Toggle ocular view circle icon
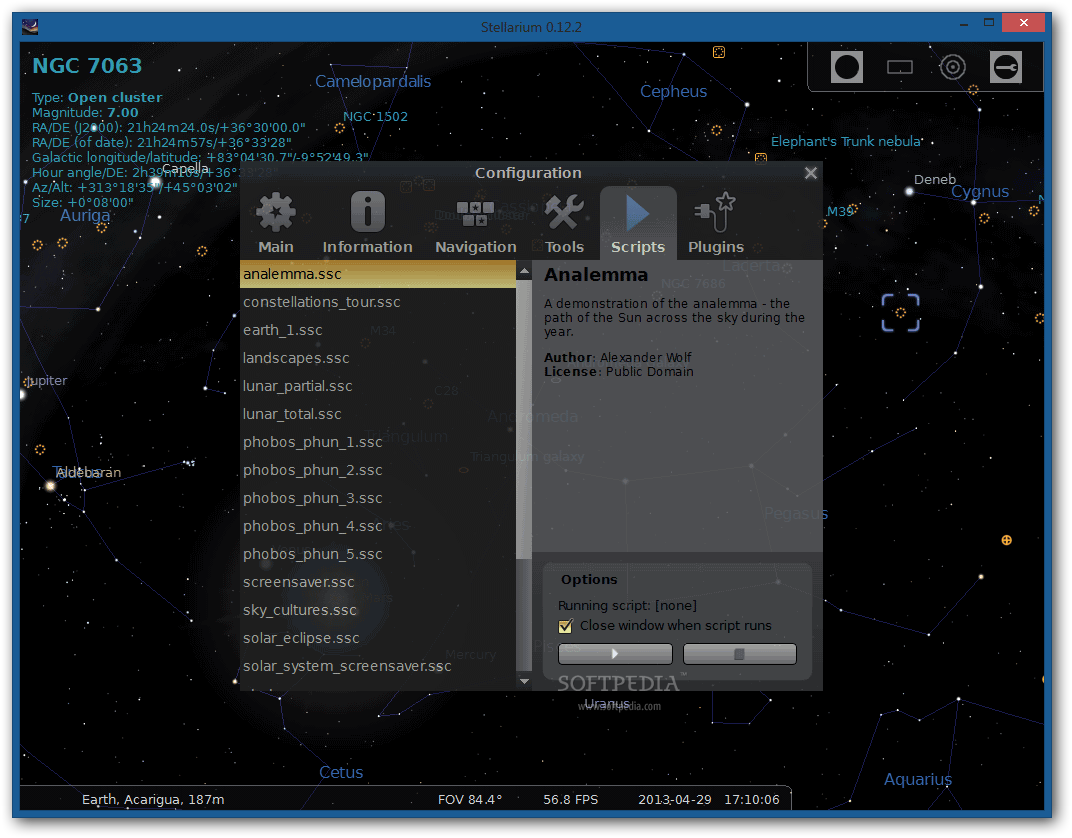 point(847,67)
